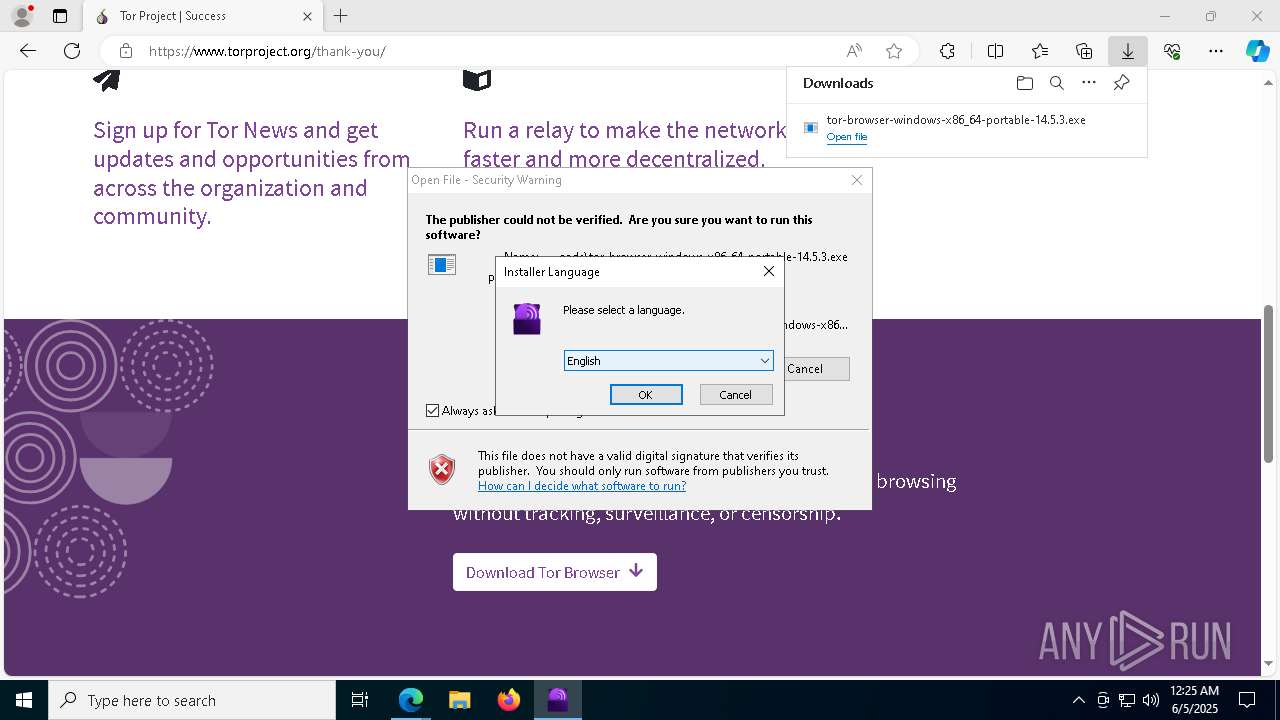
Task: Open a new browser tab
Action: [x=341, y=16]
